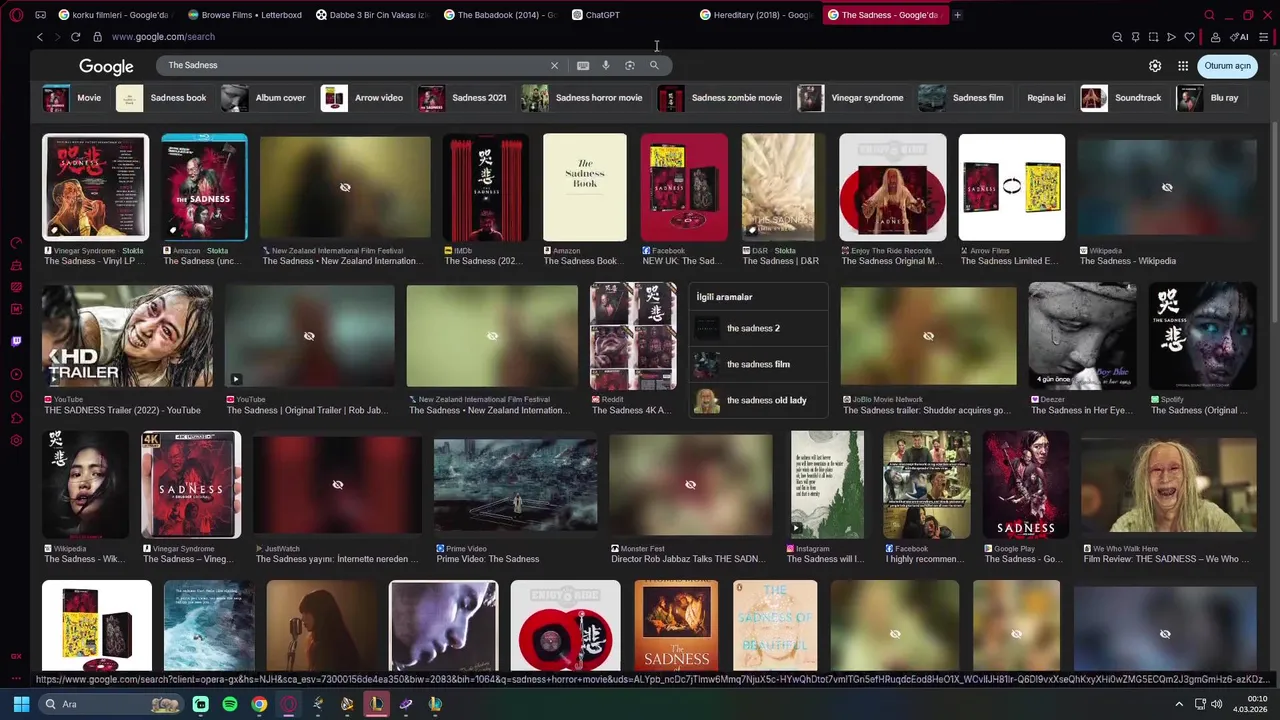Open the on-screen keyboard input tool
This screenshot has height=720, width=1280.
[x=583, y=65]
